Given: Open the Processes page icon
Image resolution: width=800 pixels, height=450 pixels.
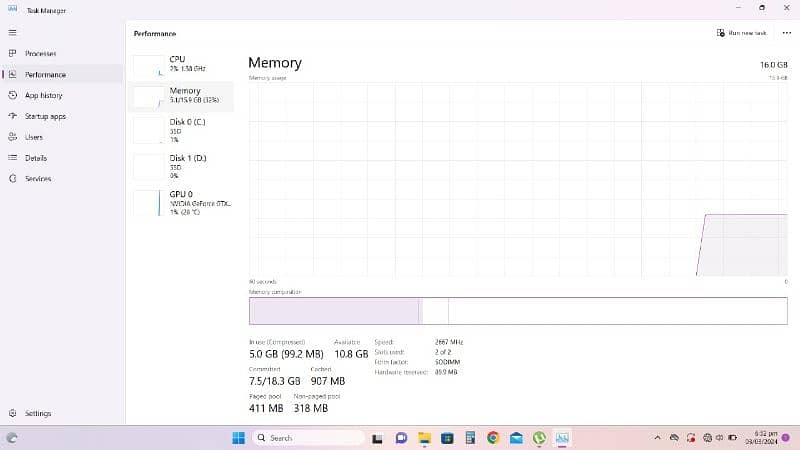Looking at the screenshot, I should click(x=12, y=53).
